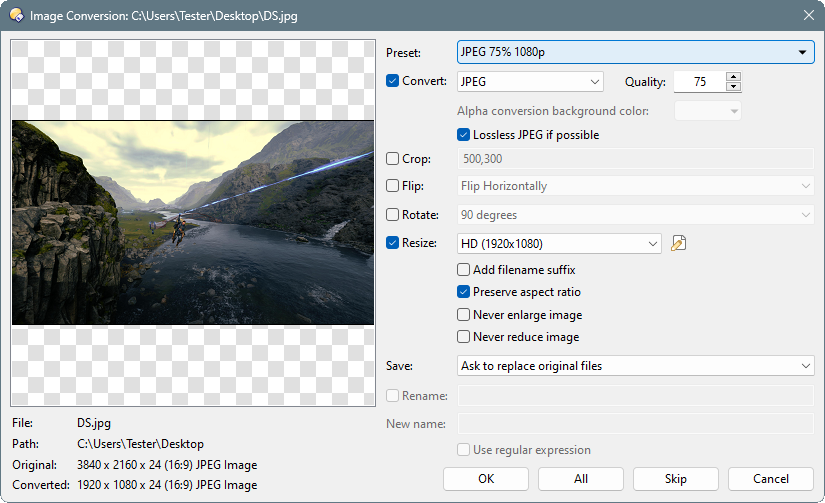
Task: Click the All button
Action: coord(581,479)
